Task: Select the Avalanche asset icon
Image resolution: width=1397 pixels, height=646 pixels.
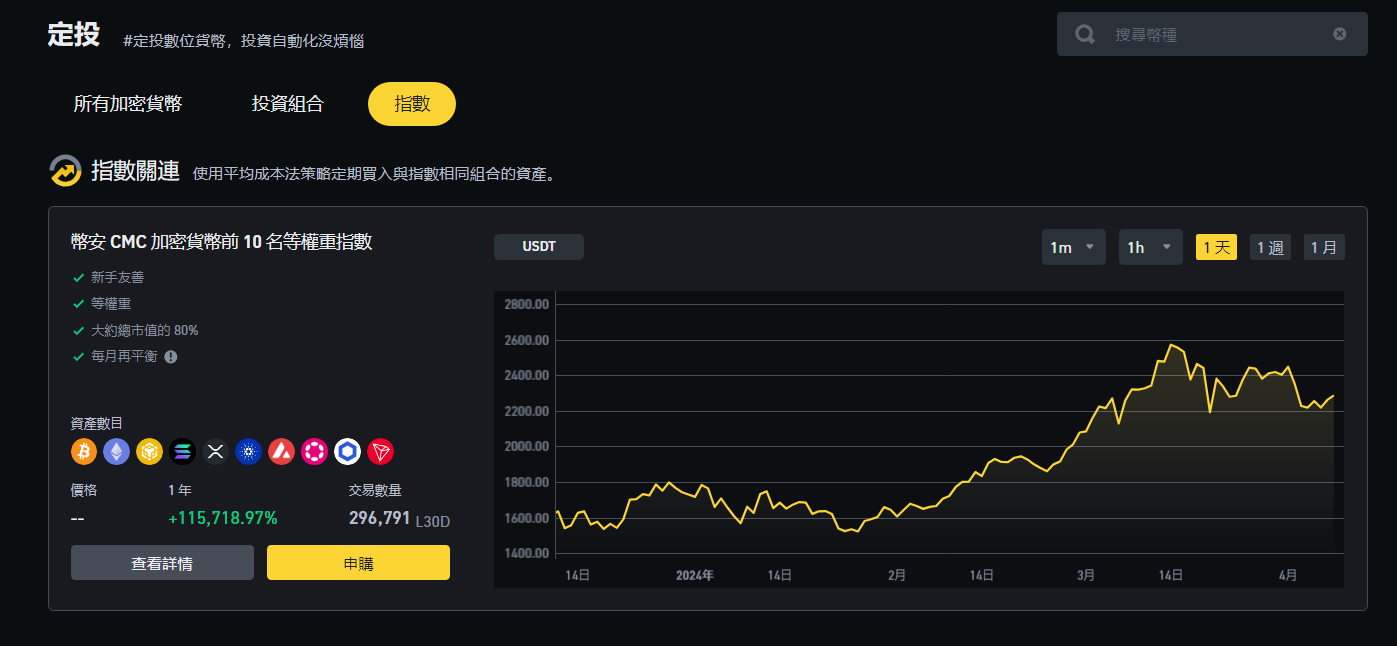Action: [281, 452]
